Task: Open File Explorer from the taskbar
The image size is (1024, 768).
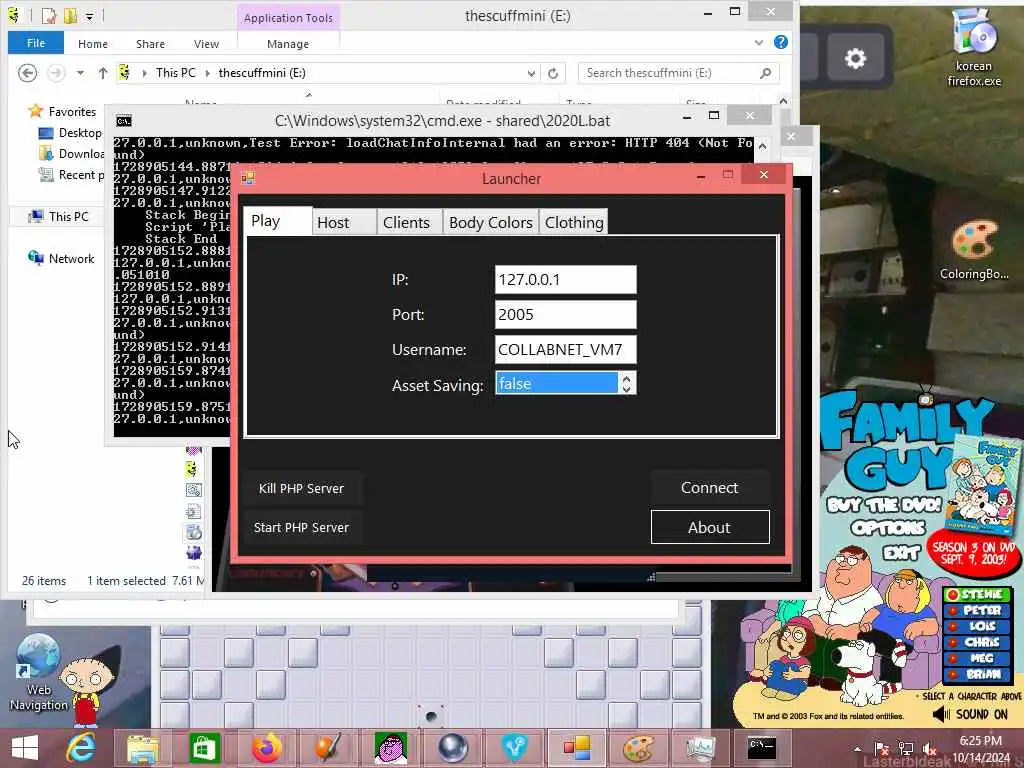Action: tap(142, 748)
